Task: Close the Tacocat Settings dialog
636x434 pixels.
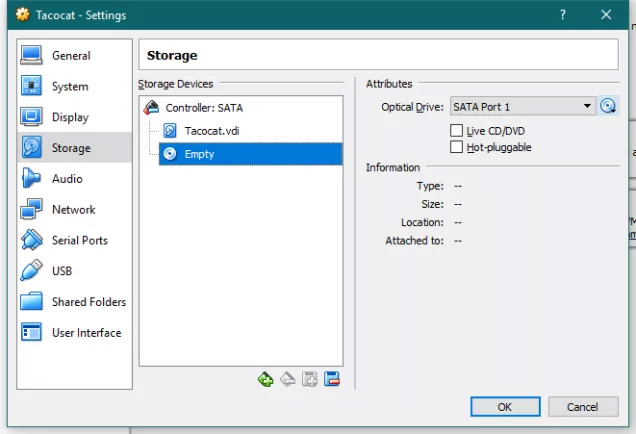Action: [x=606, y=15]
